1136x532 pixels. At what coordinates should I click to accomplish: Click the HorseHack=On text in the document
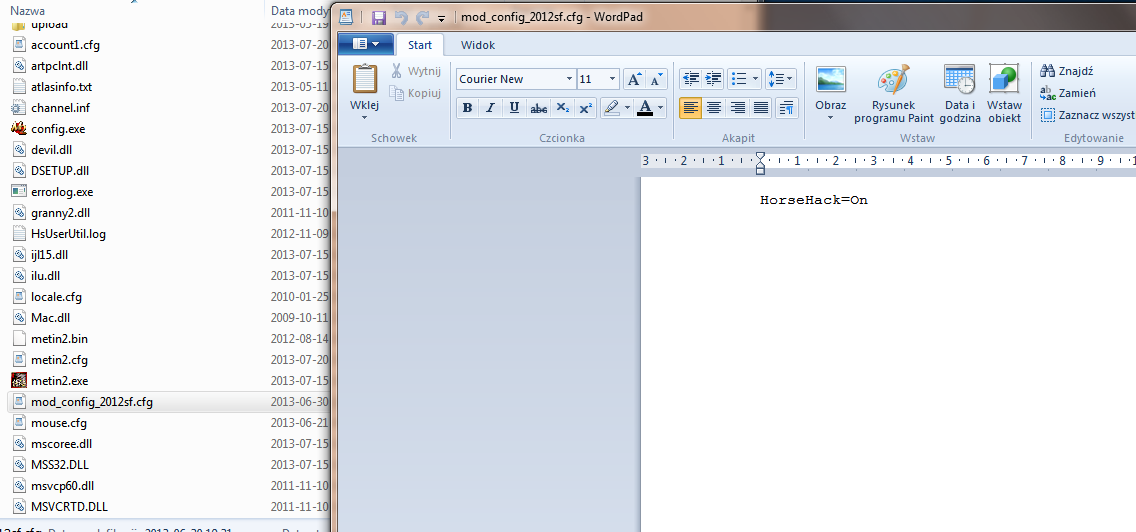click(x=814, y=200)
